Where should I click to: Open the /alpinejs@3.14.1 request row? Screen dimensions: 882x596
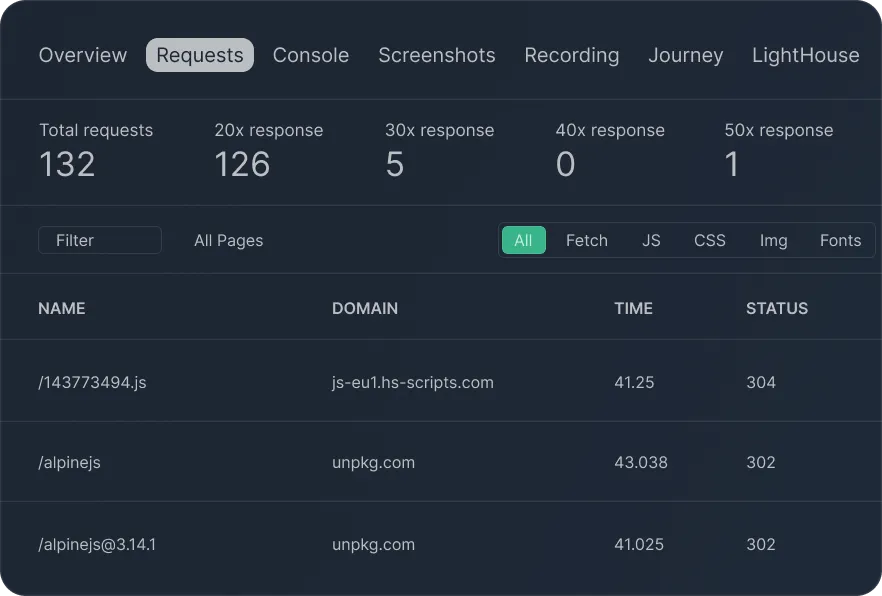pos(441,544)
